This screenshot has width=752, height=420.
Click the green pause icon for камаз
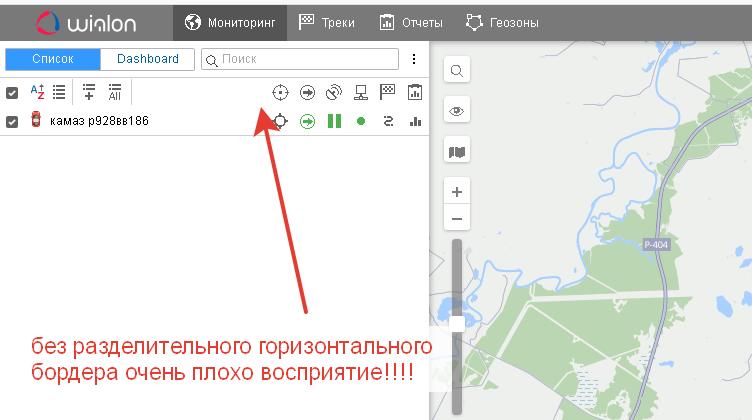[x=334, y=122]
